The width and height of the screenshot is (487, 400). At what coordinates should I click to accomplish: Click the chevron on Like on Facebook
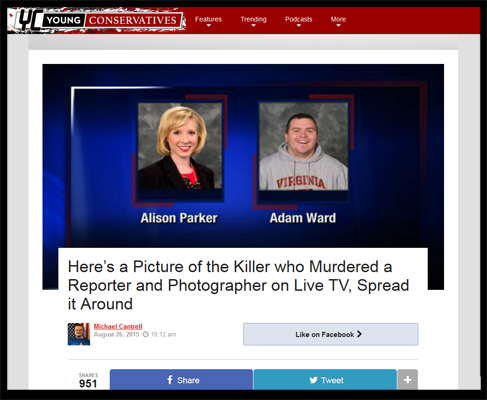359,334
